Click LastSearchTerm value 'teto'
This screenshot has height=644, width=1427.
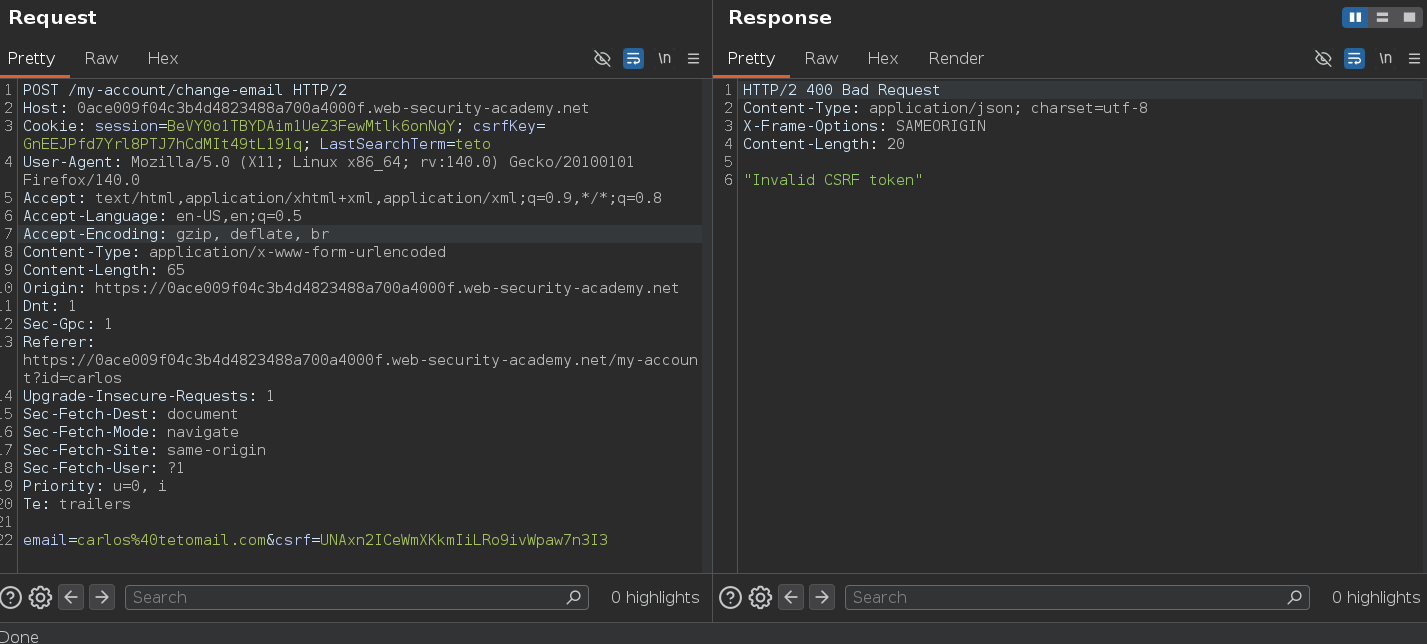coord(472,144)
